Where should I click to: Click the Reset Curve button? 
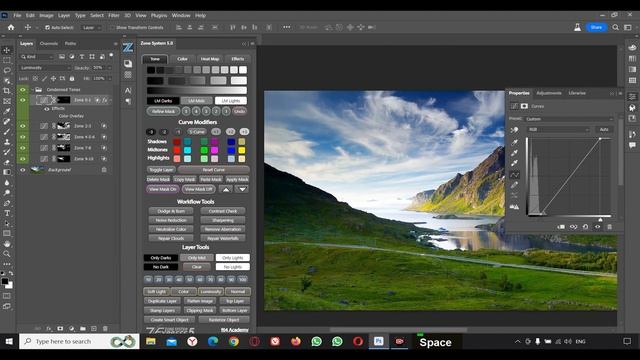[x=213, y=169]
